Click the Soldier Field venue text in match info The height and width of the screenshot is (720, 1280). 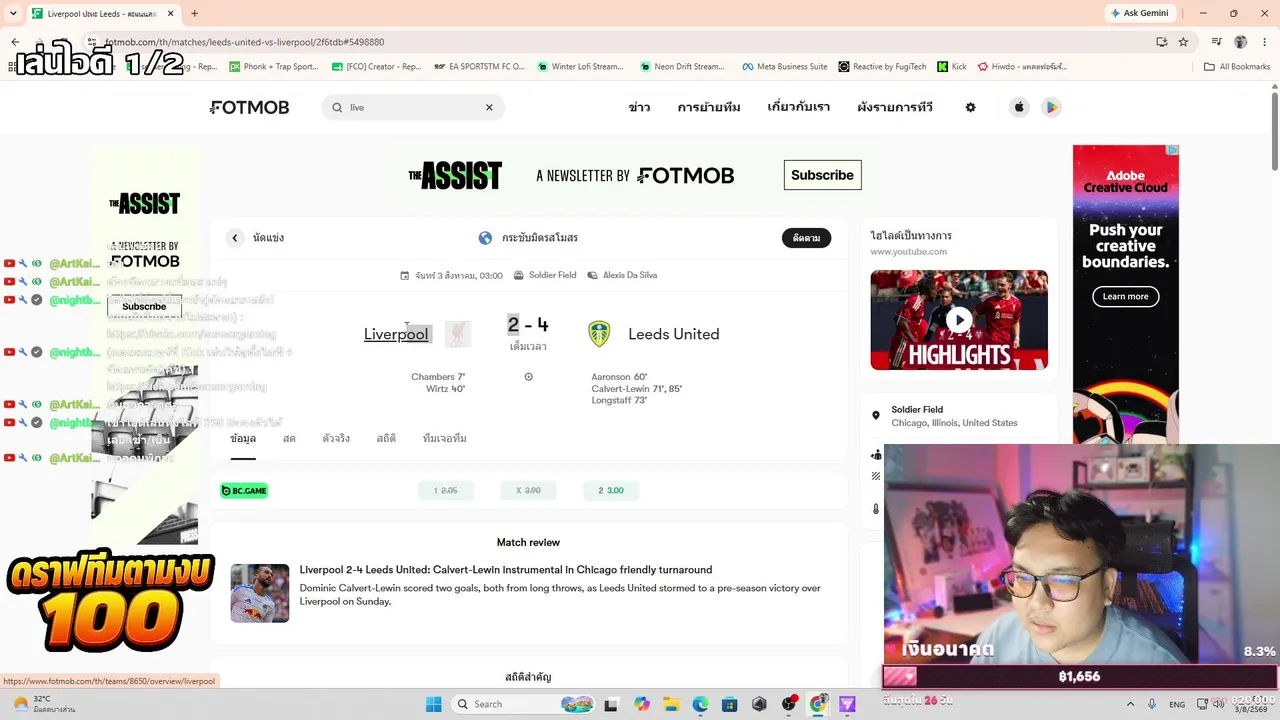click(x=552, y=275)
